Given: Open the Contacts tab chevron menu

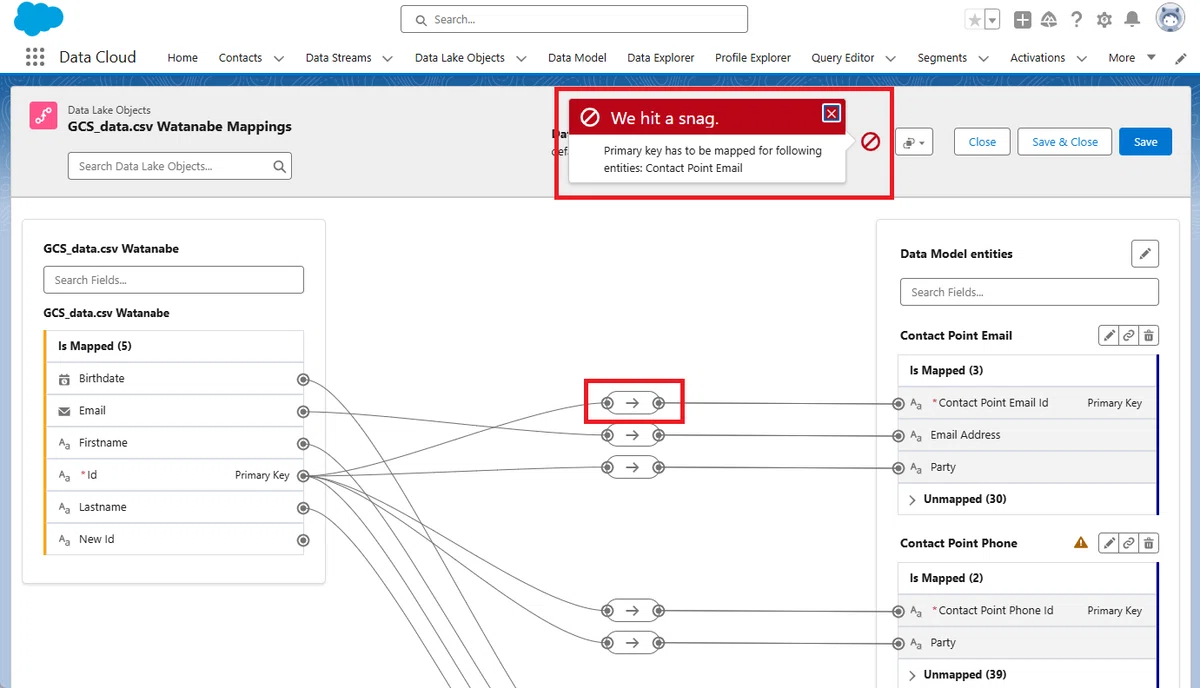Looking at the screenshot, I should pos(278,58).
